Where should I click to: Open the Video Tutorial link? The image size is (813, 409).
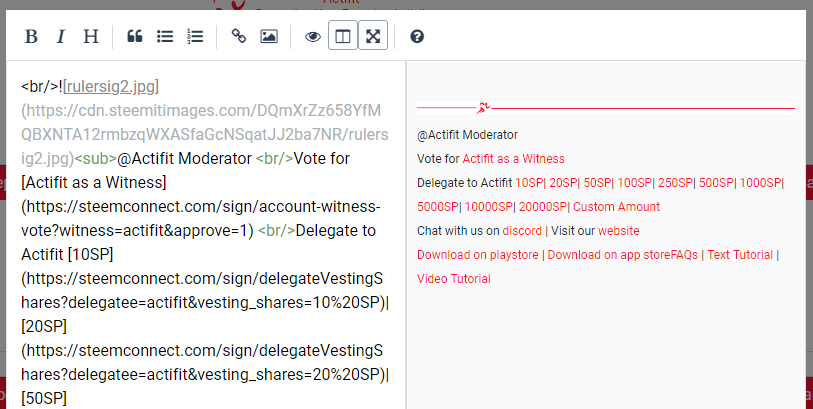point(454,279)
